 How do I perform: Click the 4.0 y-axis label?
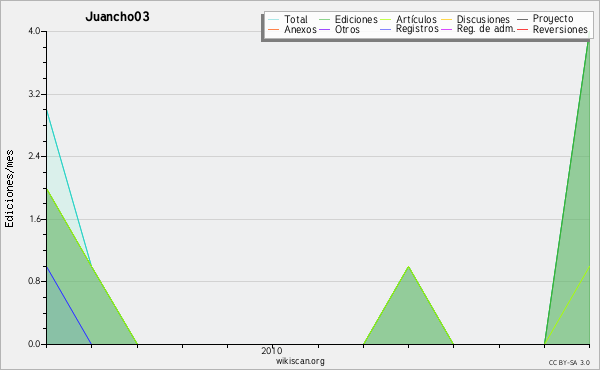coord(34,31)
